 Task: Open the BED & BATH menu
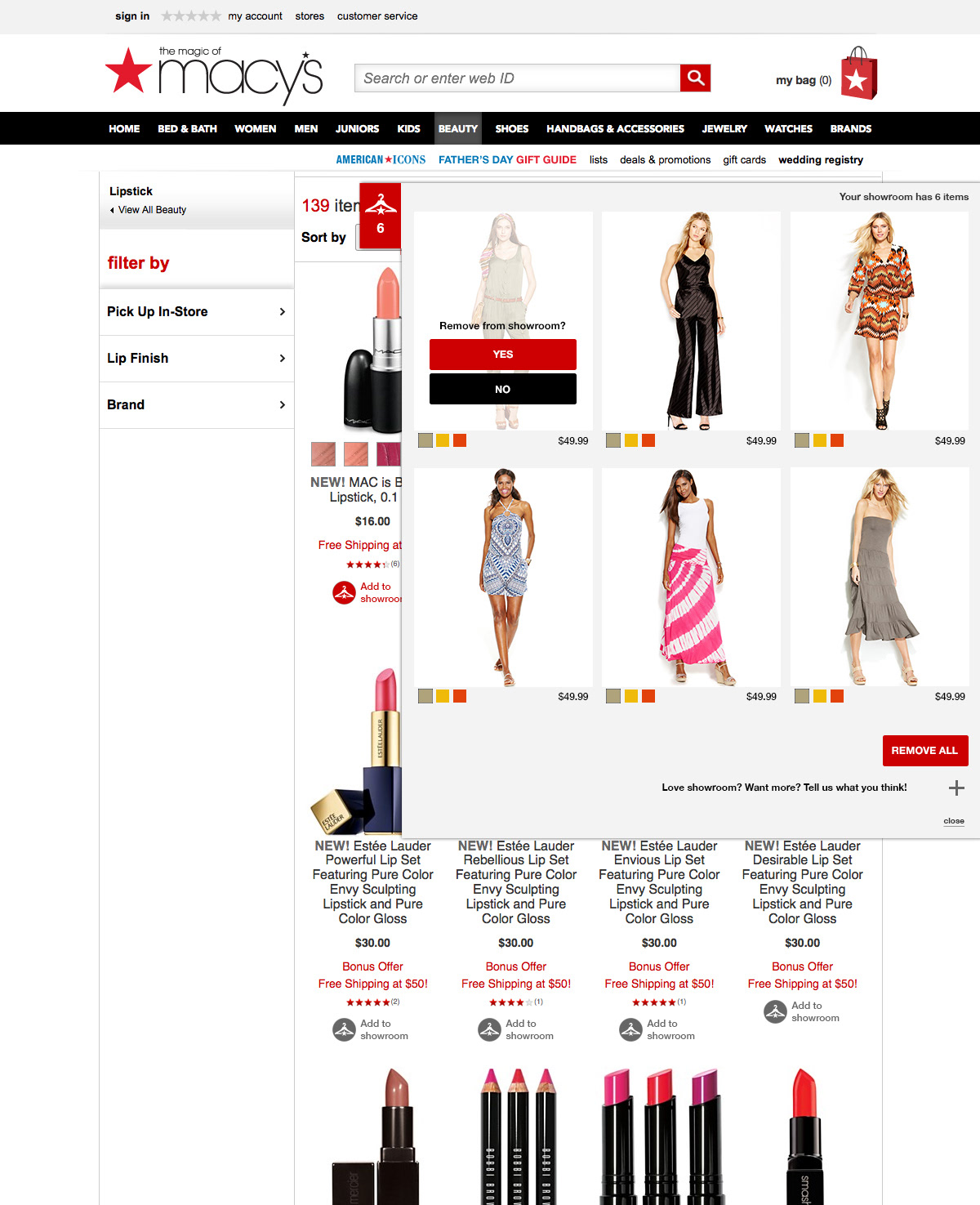[x=187, y=128]
